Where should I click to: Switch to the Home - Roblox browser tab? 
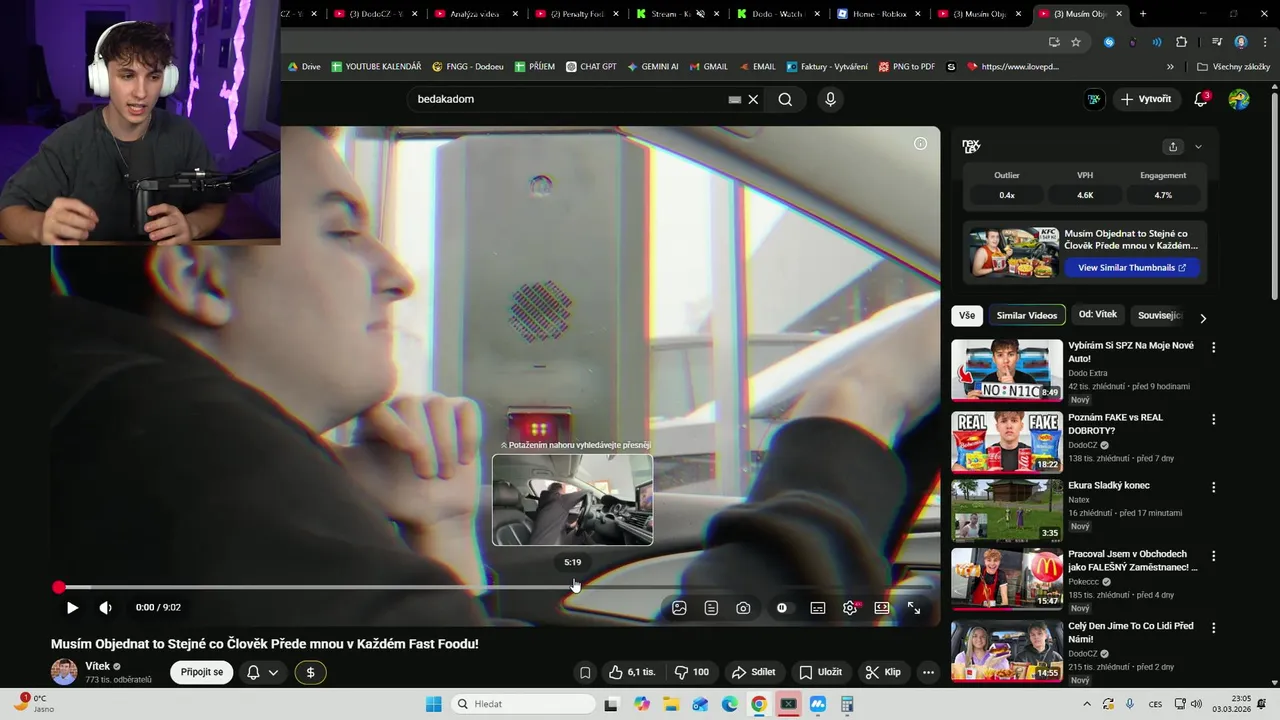pyautogui.click(x=880, y=14)
